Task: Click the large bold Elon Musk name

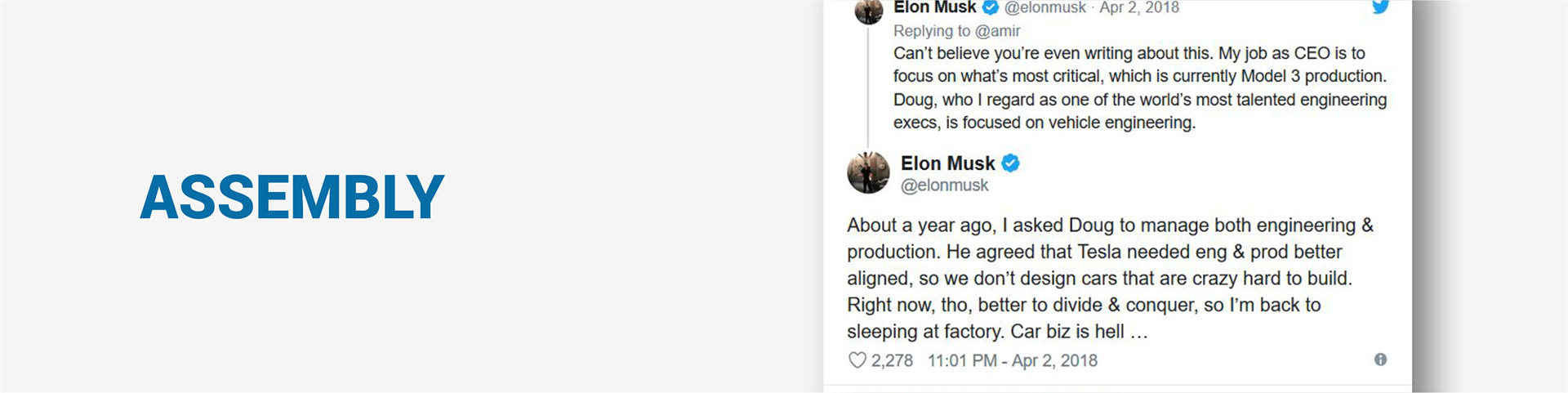Action: click(x=947, y=163)
